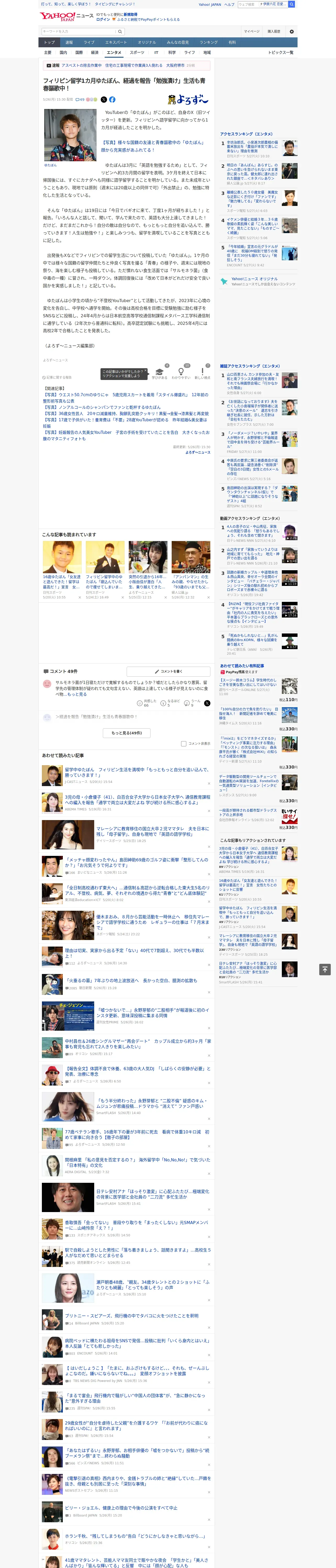Open ranking item 京佳治郎氏 小泉進次郎農相
The image size is (336, 1568).
tap(253, 147)
